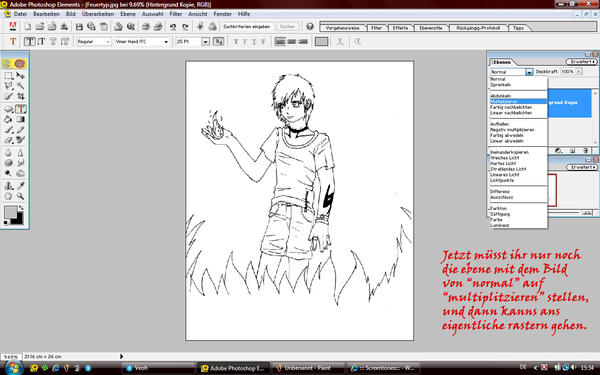This screenshot has height=375, width=600.
Task: Click the Open folder icon
Action: 40,26
